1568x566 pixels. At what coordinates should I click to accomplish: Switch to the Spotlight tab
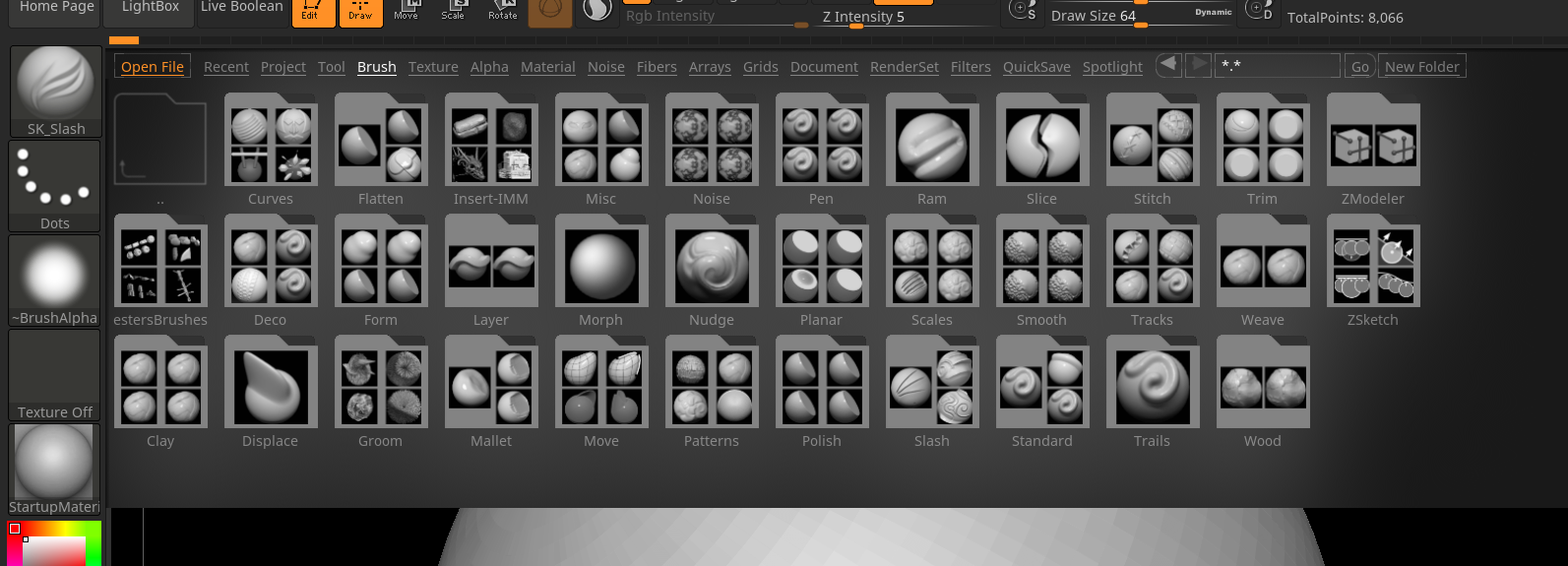1112,67
